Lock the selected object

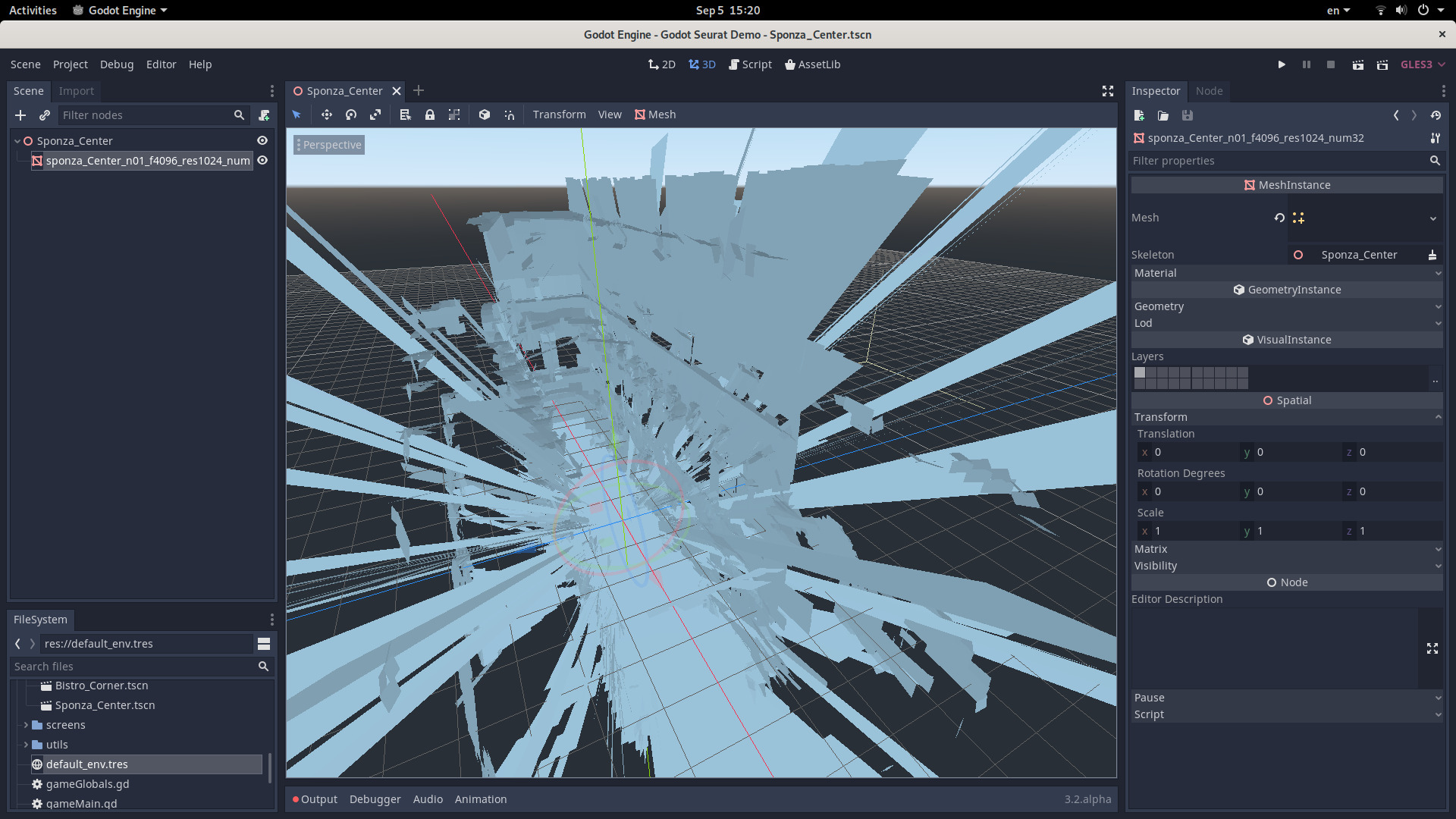[430, 115]
